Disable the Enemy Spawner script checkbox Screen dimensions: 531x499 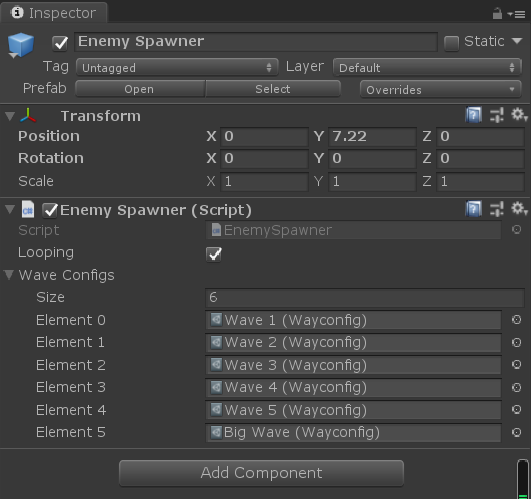(50, 210)
